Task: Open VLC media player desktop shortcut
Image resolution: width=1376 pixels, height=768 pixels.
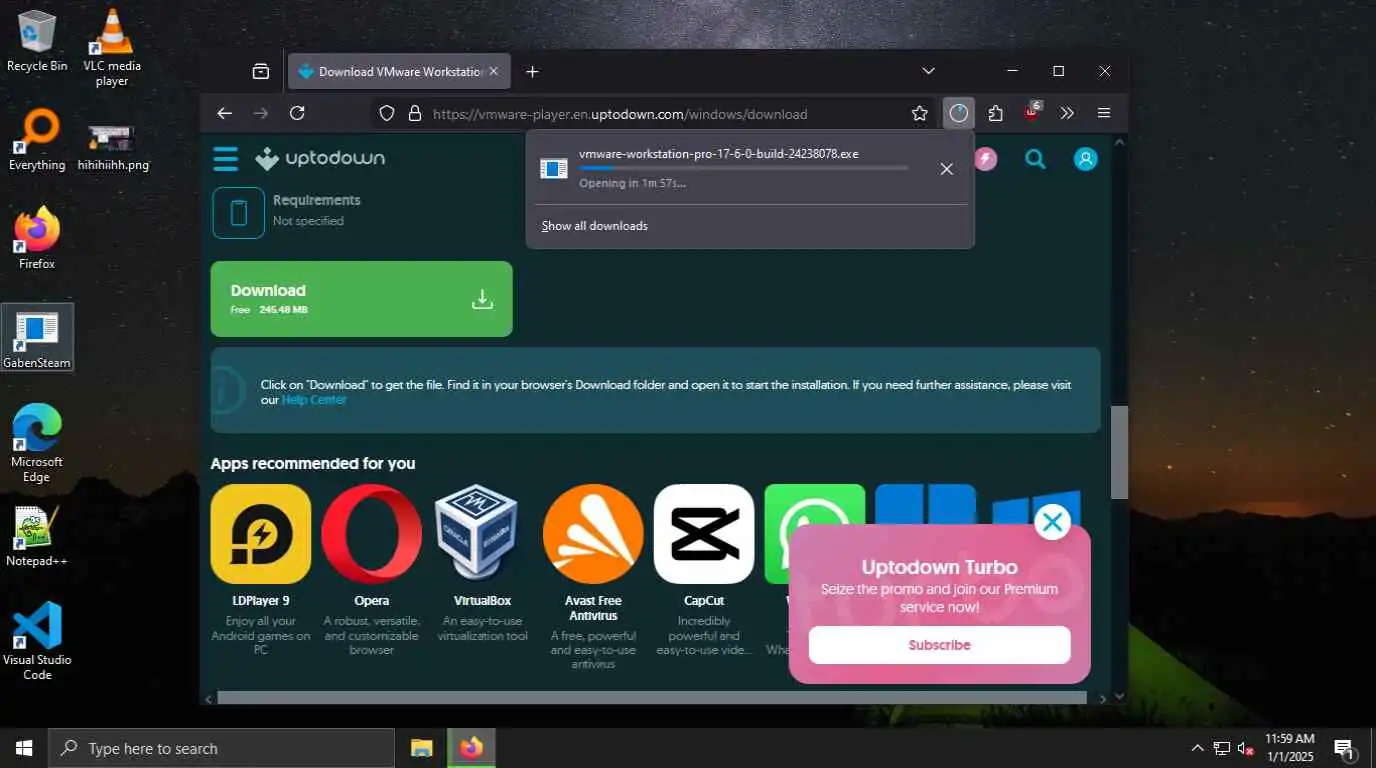Action: click(112, 46)
